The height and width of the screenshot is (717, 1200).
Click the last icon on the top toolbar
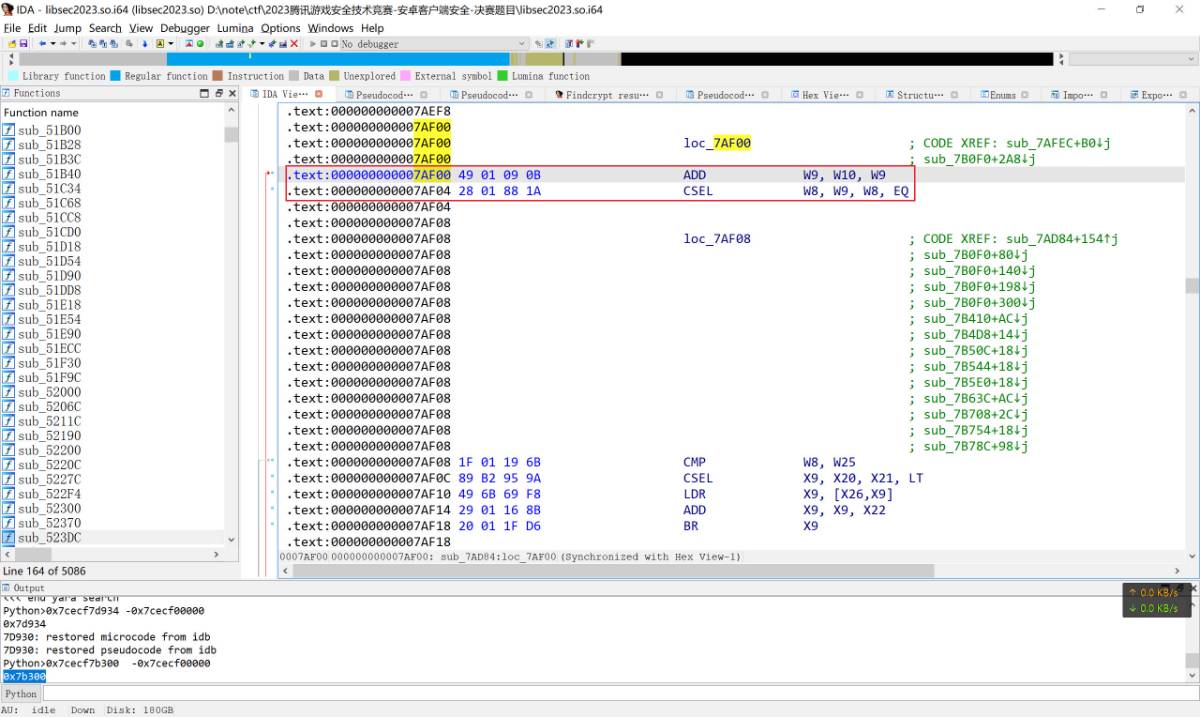pos(591,44)
